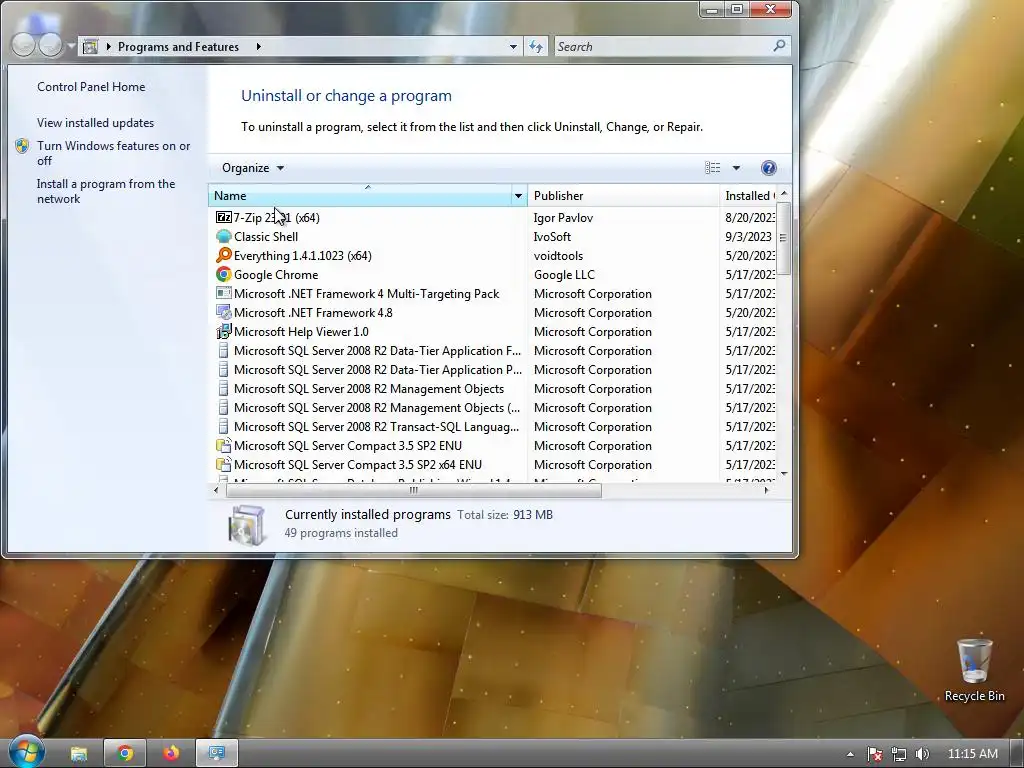The height and width of the screenshot is (768, 1024).
Task: Open Turn Windows features on or off
Action: [114, 153]
